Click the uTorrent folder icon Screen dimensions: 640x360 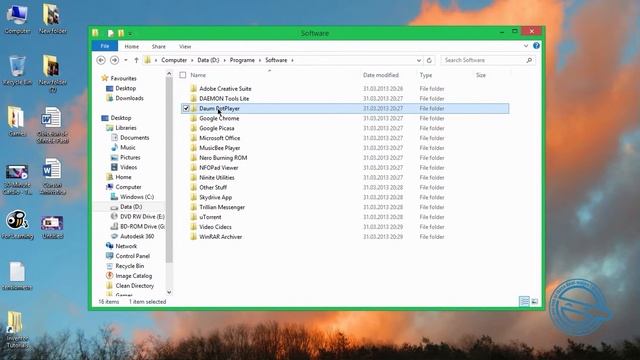(193, 217)
